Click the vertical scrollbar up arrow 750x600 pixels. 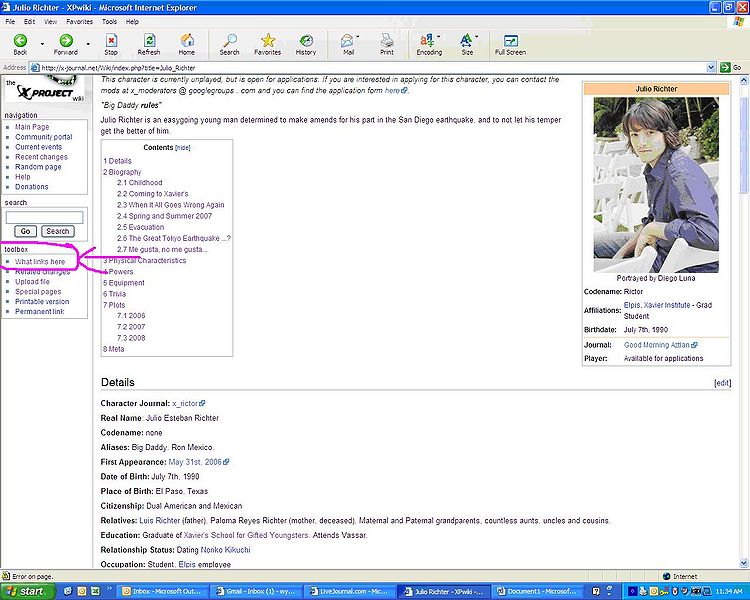(744, 80)
